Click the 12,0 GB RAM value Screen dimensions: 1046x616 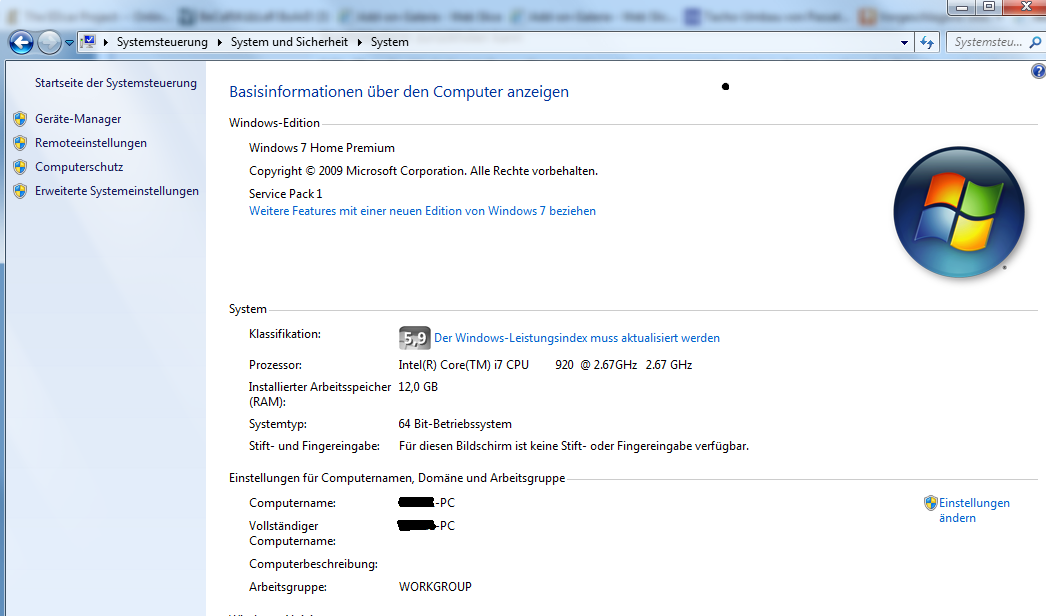pyautogui.click(x=418, y=387)
